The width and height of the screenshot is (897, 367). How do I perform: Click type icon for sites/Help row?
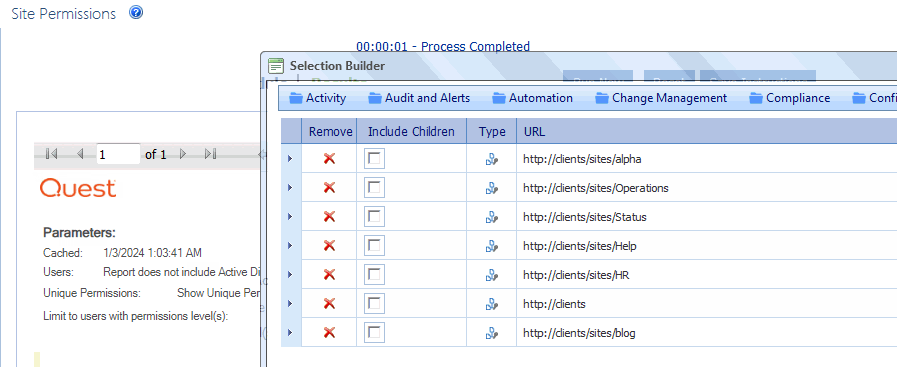tap(491, 246)
